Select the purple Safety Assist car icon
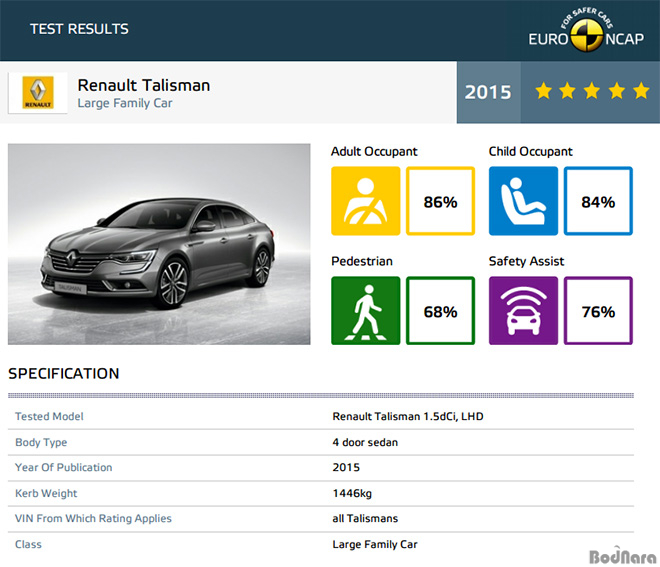This screenshot has height=567, width=660. [523, 311]
